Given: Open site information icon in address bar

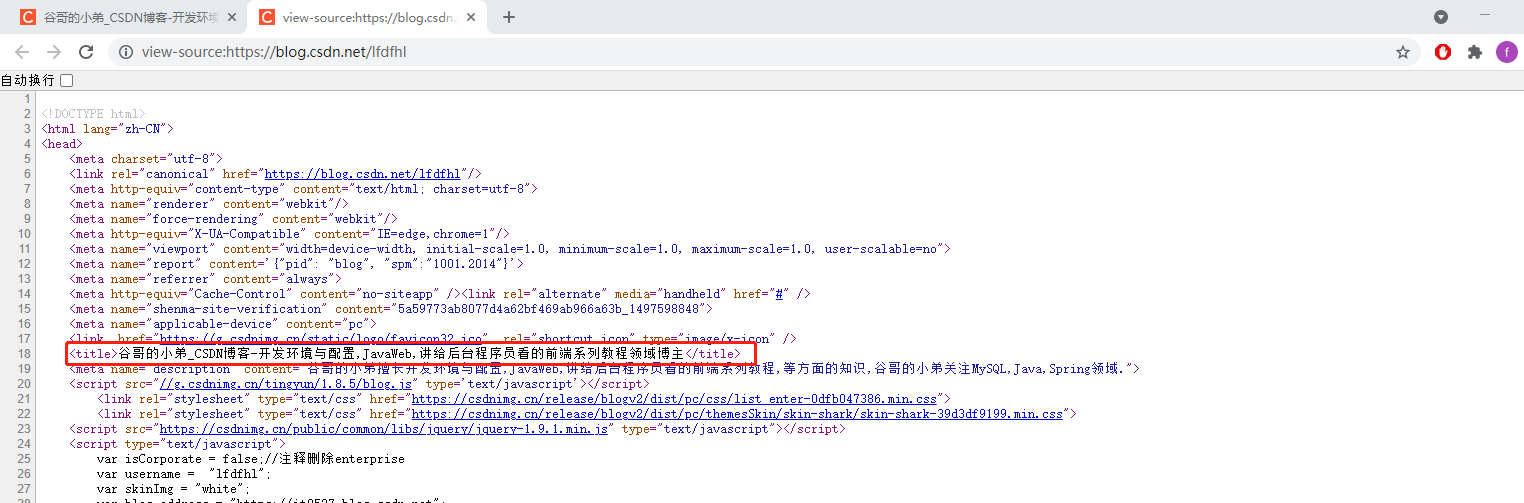Looking at the screenshot, I should click(125, 52).
